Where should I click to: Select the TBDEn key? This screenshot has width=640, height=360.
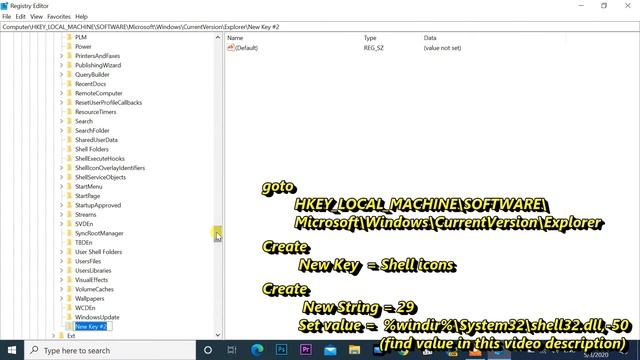tap(83, 242)
